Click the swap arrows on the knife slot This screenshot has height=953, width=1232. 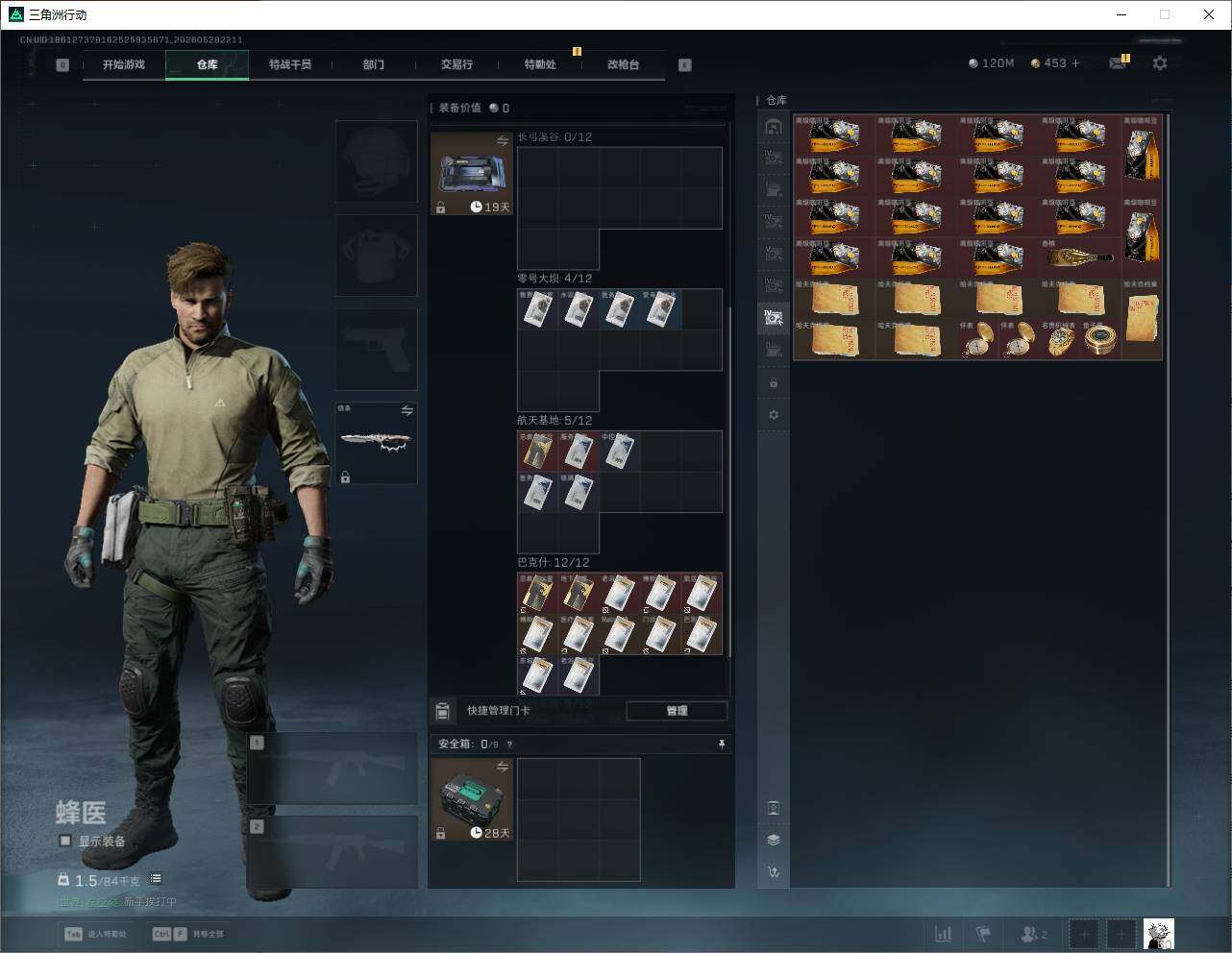(x=407, y=411)
